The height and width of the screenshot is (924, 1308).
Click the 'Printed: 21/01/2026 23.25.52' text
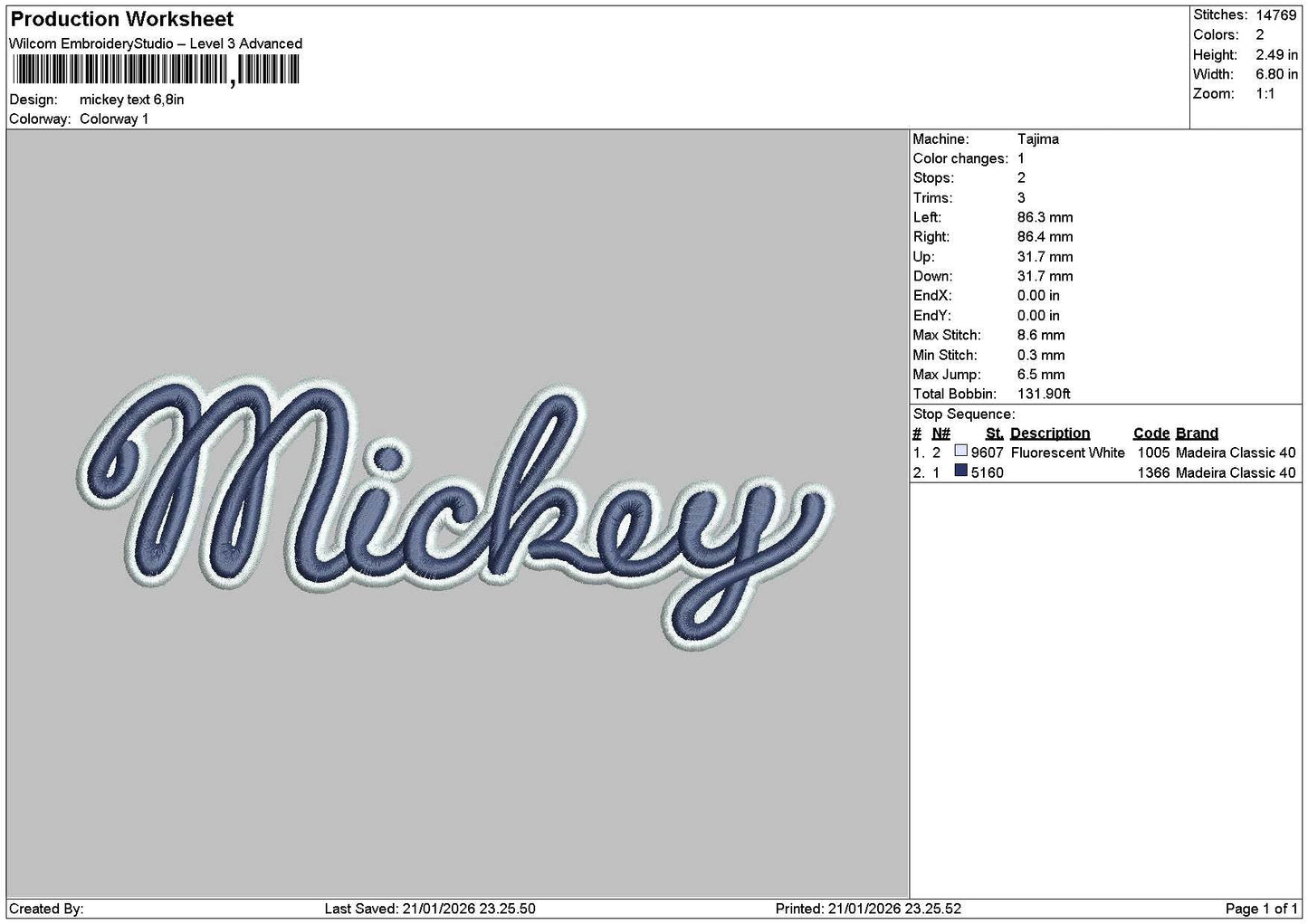[868, 909]
